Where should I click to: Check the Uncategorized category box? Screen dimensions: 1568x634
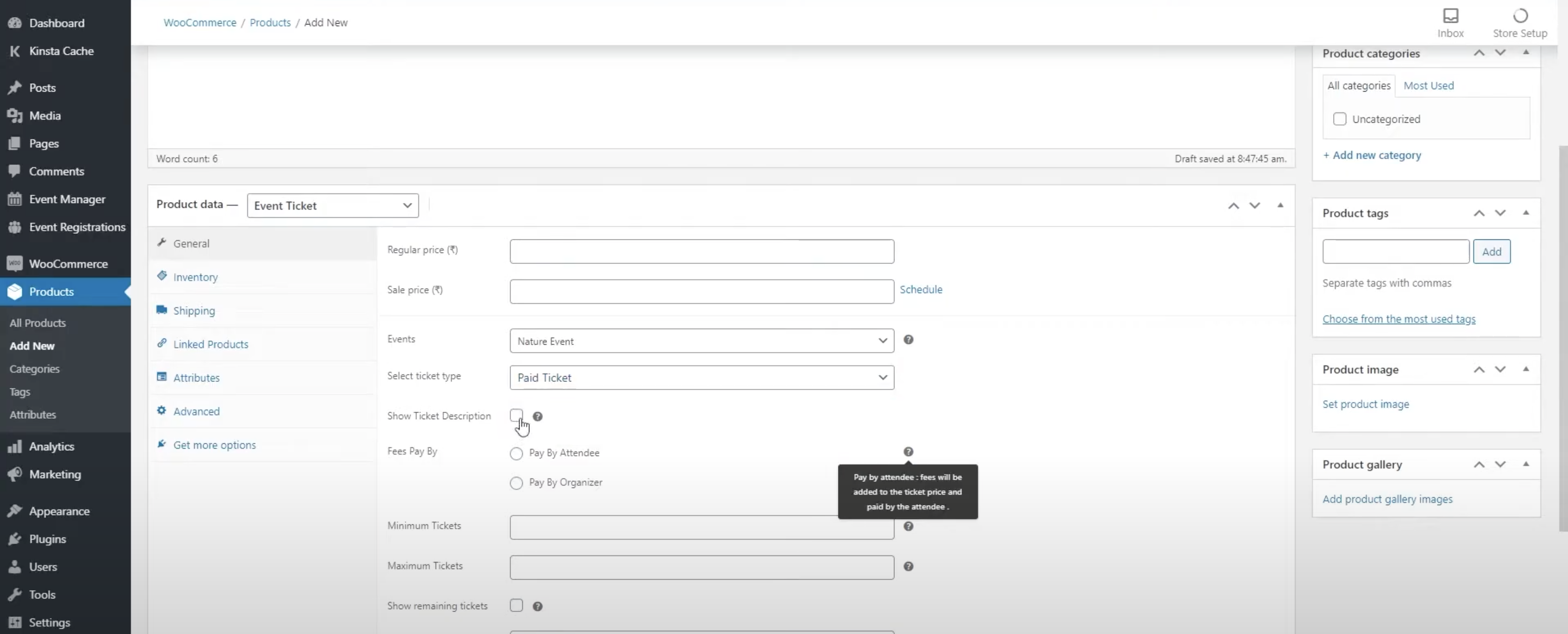[1339, 119]
